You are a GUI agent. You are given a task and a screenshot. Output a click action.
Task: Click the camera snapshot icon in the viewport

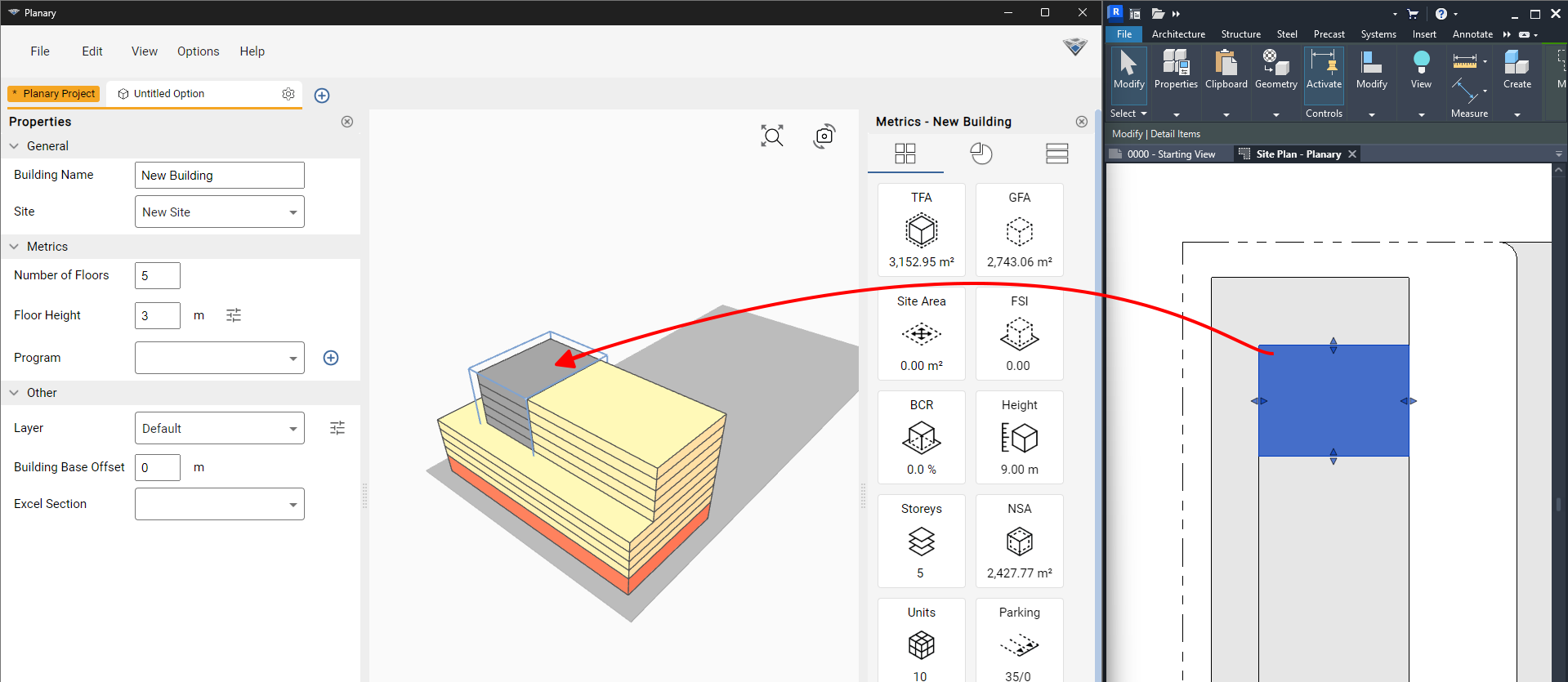click(824, 136)
